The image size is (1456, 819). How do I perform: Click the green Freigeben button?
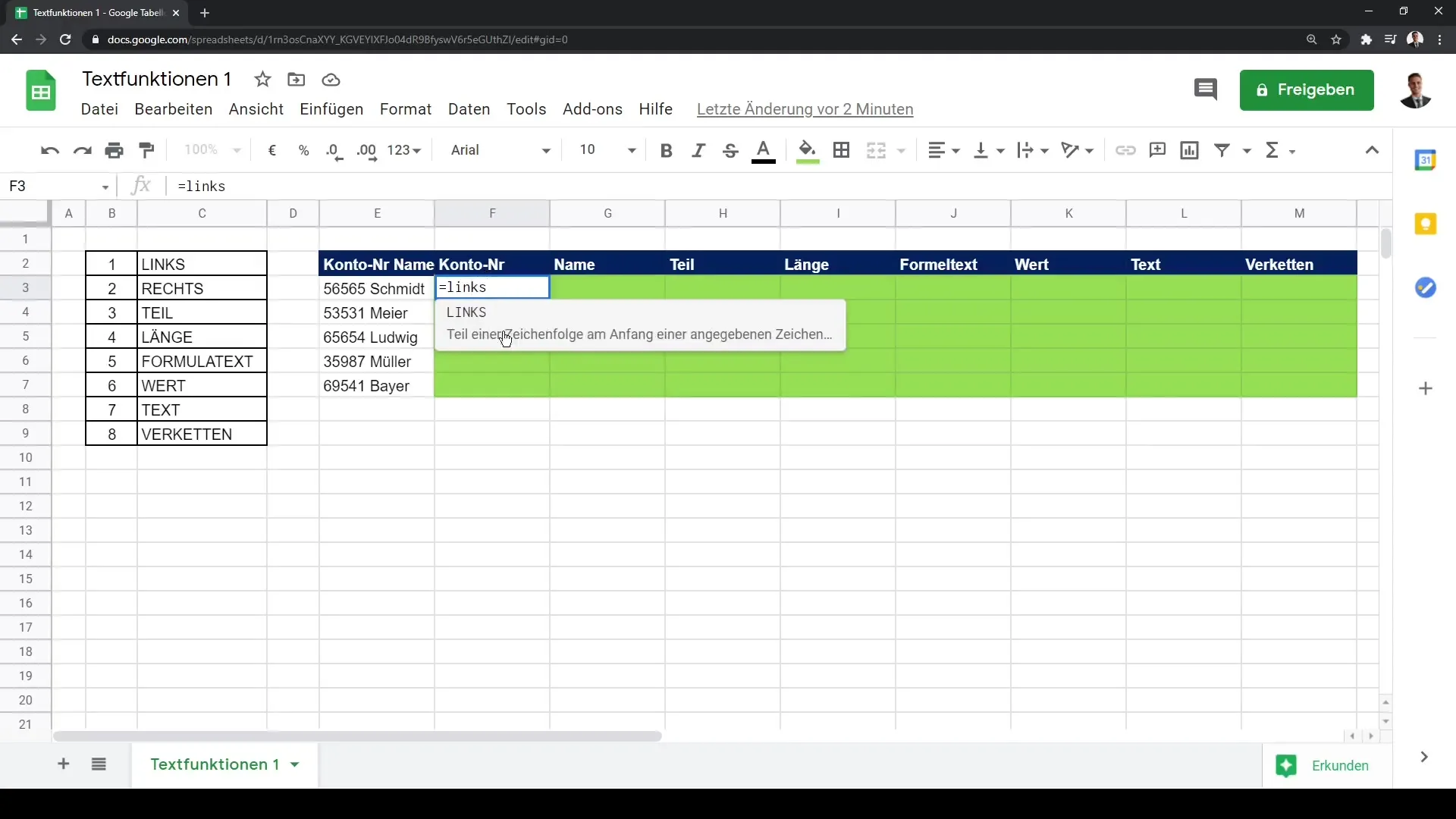click(x=1307, y=90)
